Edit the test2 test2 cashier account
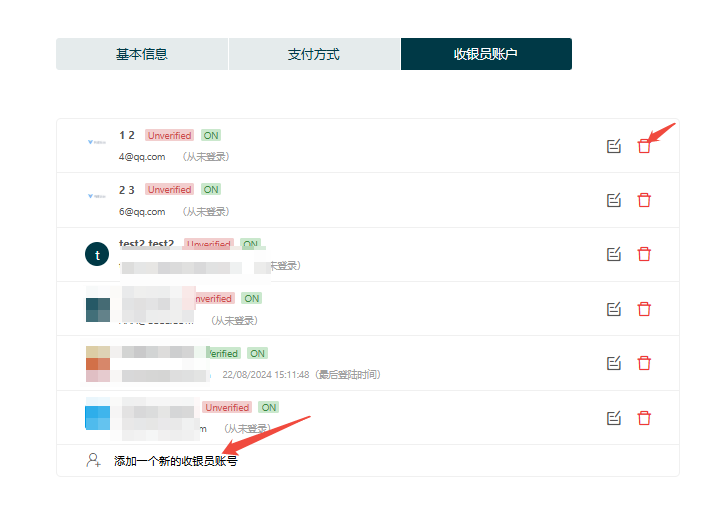This screenshot has height=505, width=708. (x=614, y=254)
